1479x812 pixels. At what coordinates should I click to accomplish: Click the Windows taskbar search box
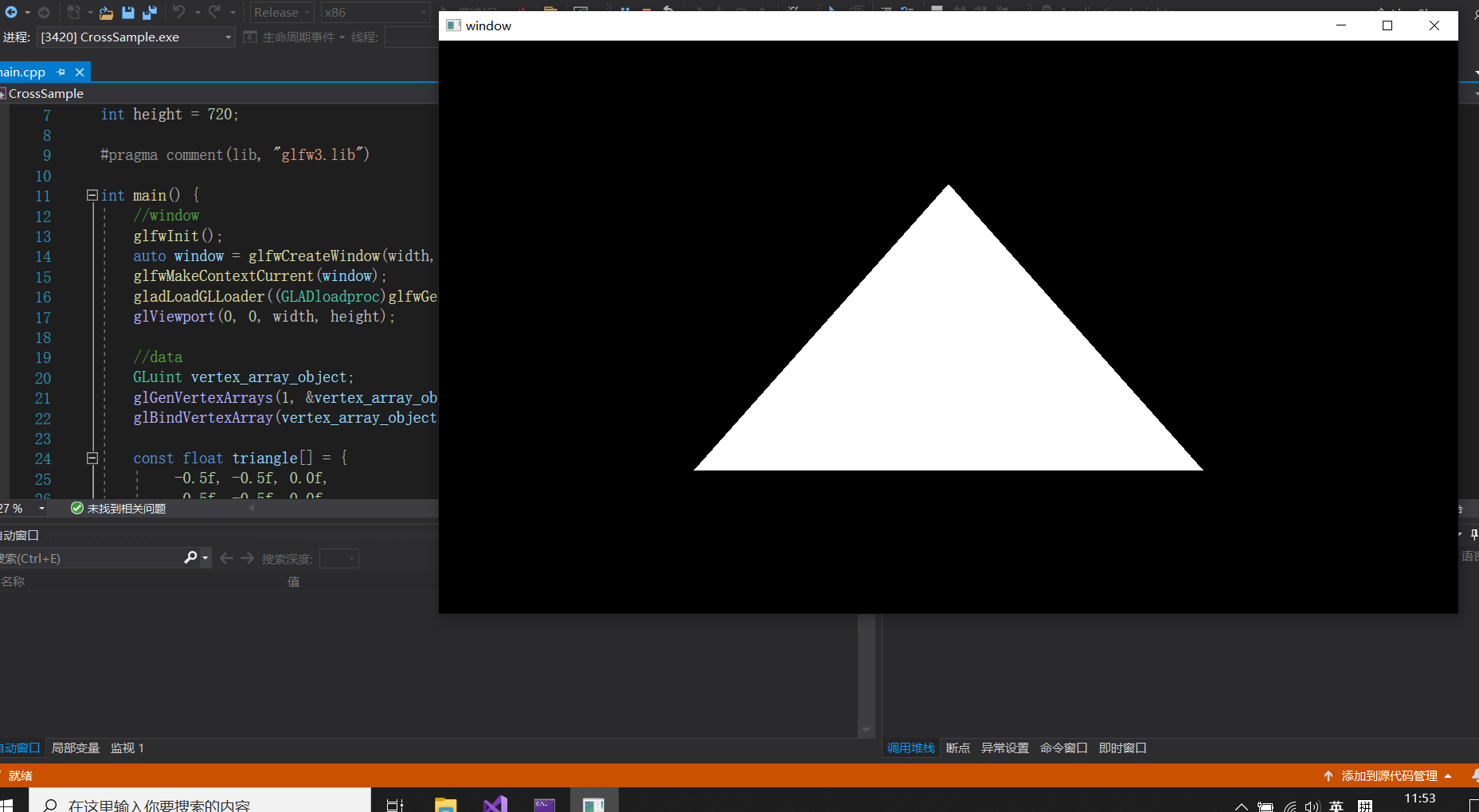(x=200, y=801)
